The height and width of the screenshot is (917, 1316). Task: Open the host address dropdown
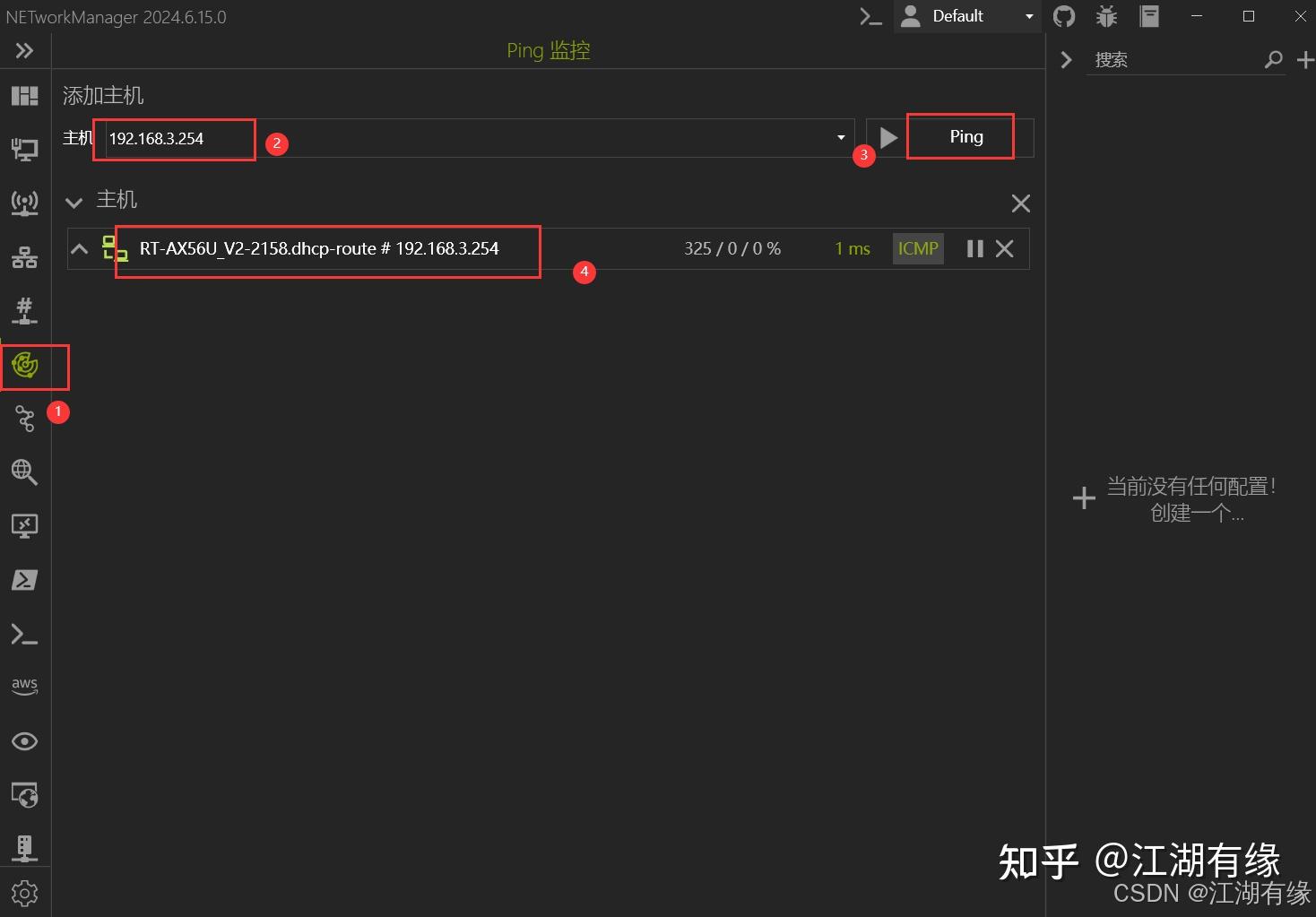coord(839,137)
